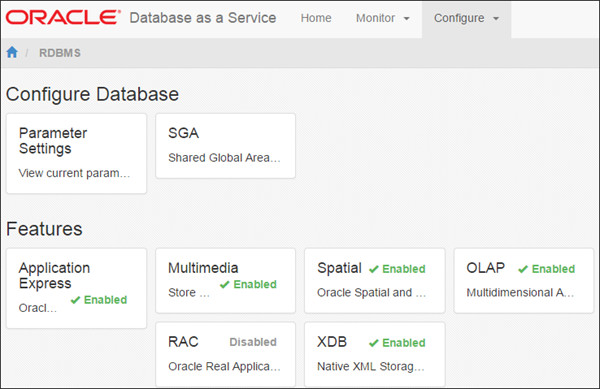Open the RAC feature card
600x389 pixels.
tap(226, 354)
